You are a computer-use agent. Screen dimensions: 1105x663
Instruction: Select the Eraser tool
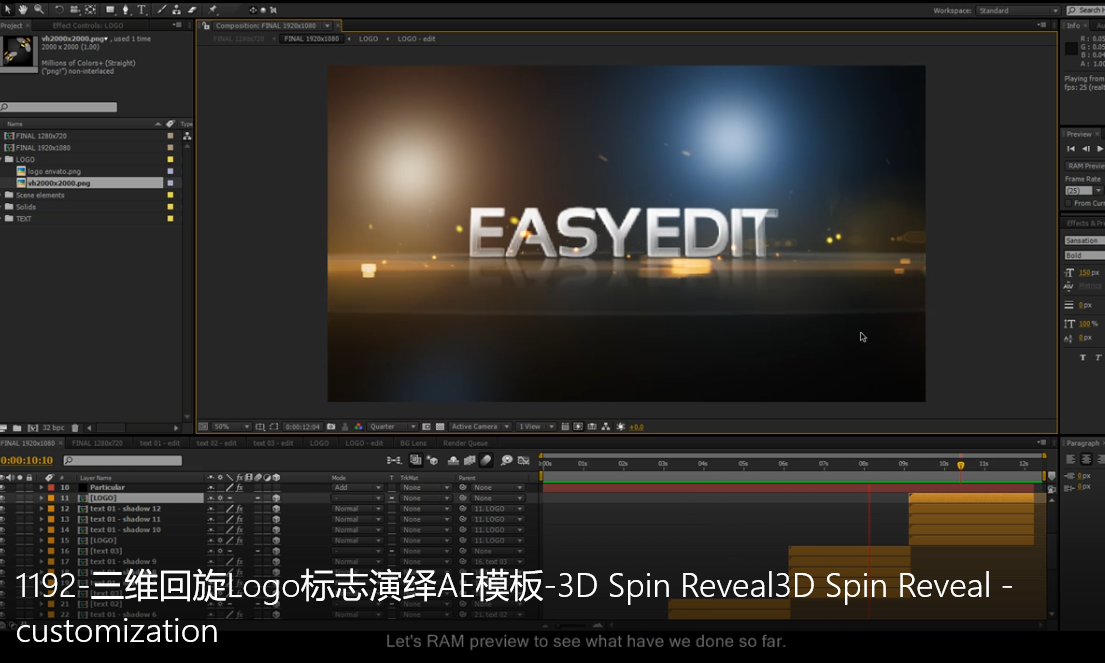tap(192, 10)
